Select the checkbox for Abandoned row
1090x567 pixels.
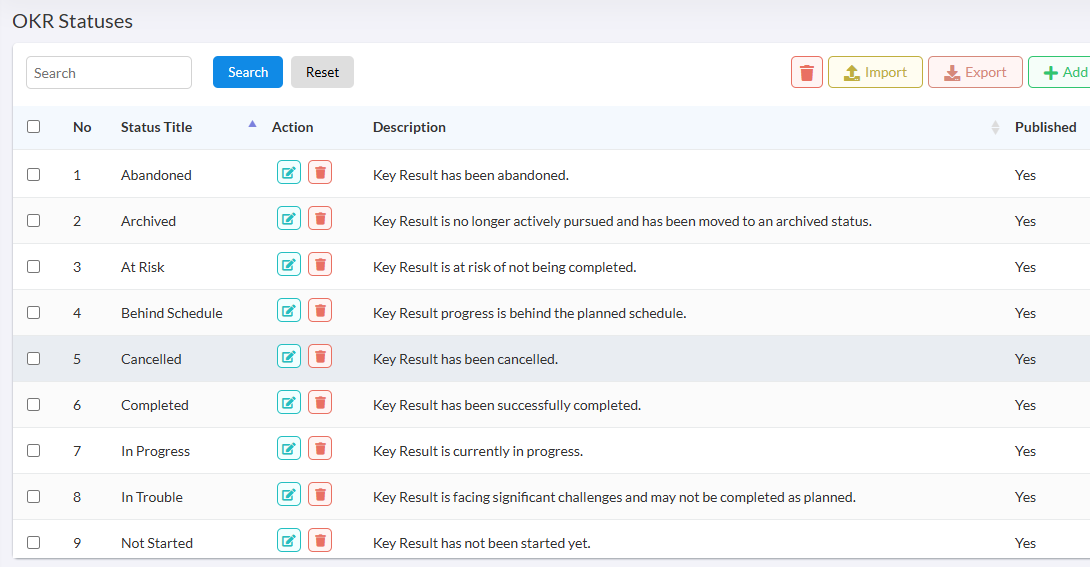click(x=33, y=174)
